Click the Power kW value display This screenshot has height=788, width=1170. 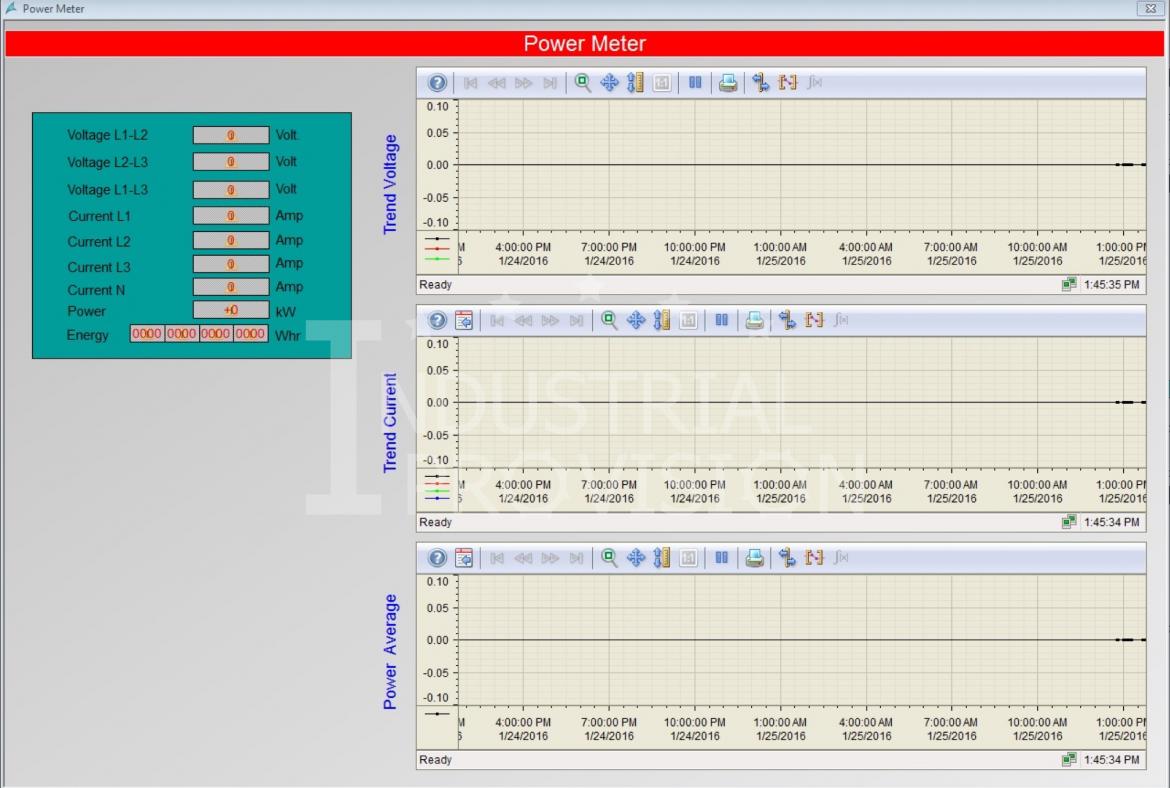231,311
